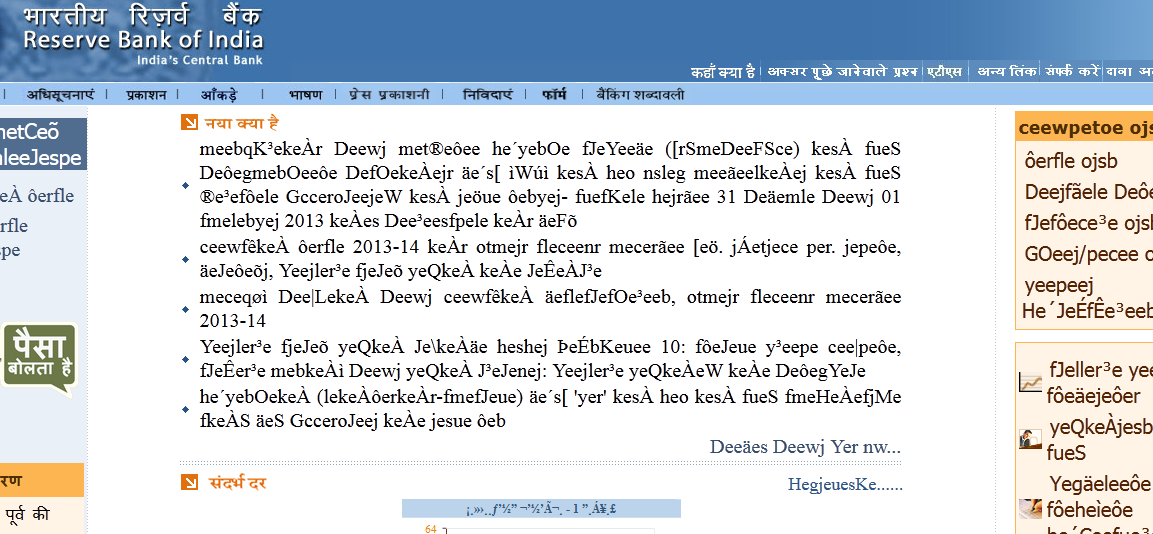This screenshot has height=534, width=1153.
Task: Click orange arrow icon beside नया क्या है
Action: click(x=189, y=123)
